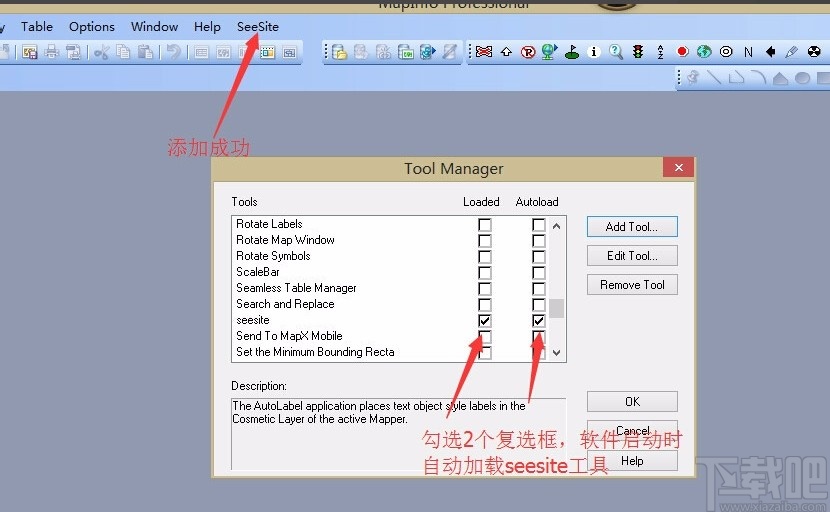This screenshot has height=512, width=830.
Task: Click the Save Workspace toolbar icon
Action: [x=30, y=52]
